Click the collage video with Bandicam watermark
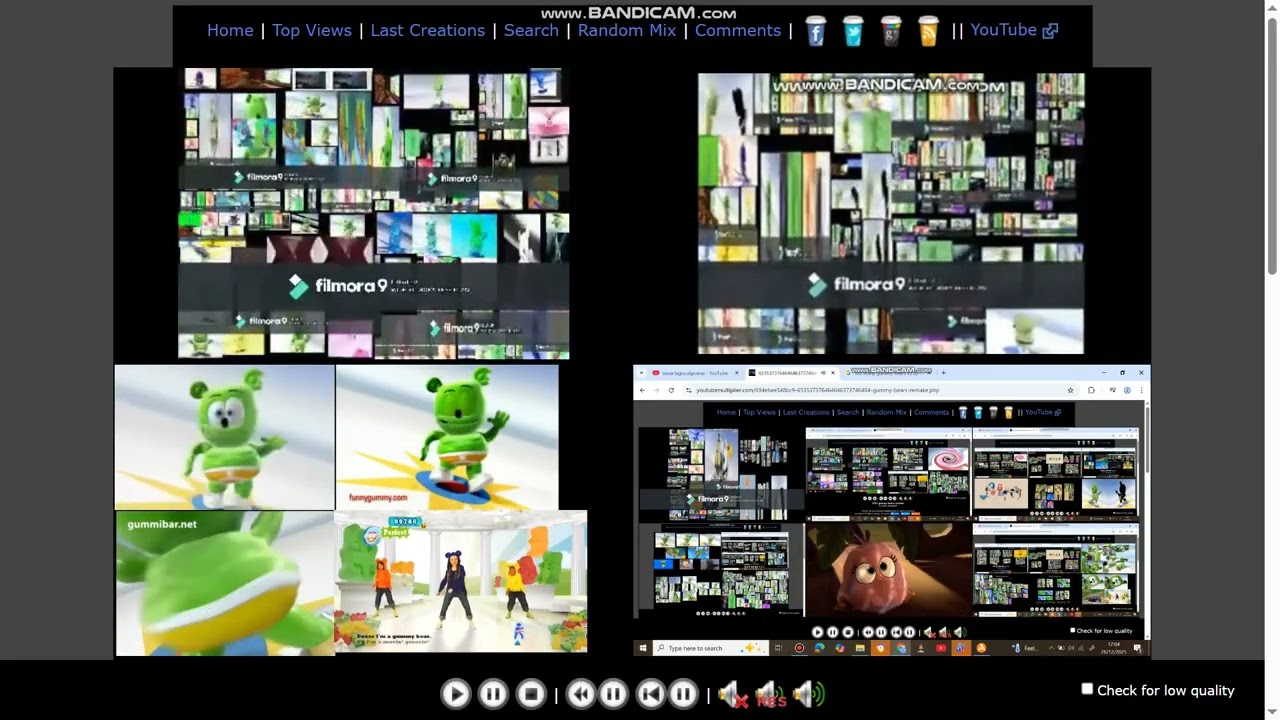 pyautogui.click(x=891, y=213)
